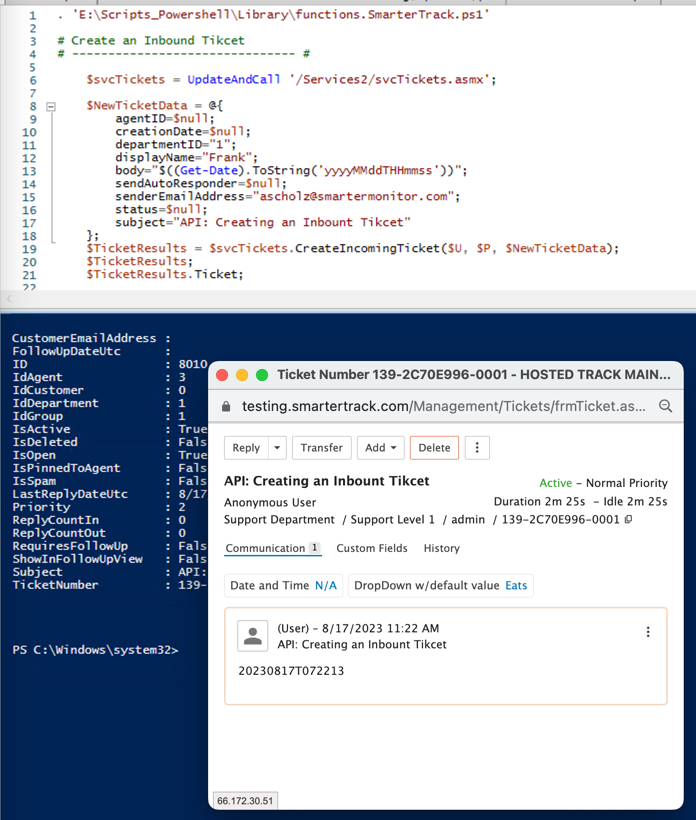Copy ticket number using the copy icon
696x820 pixels.
pos(628,520)
